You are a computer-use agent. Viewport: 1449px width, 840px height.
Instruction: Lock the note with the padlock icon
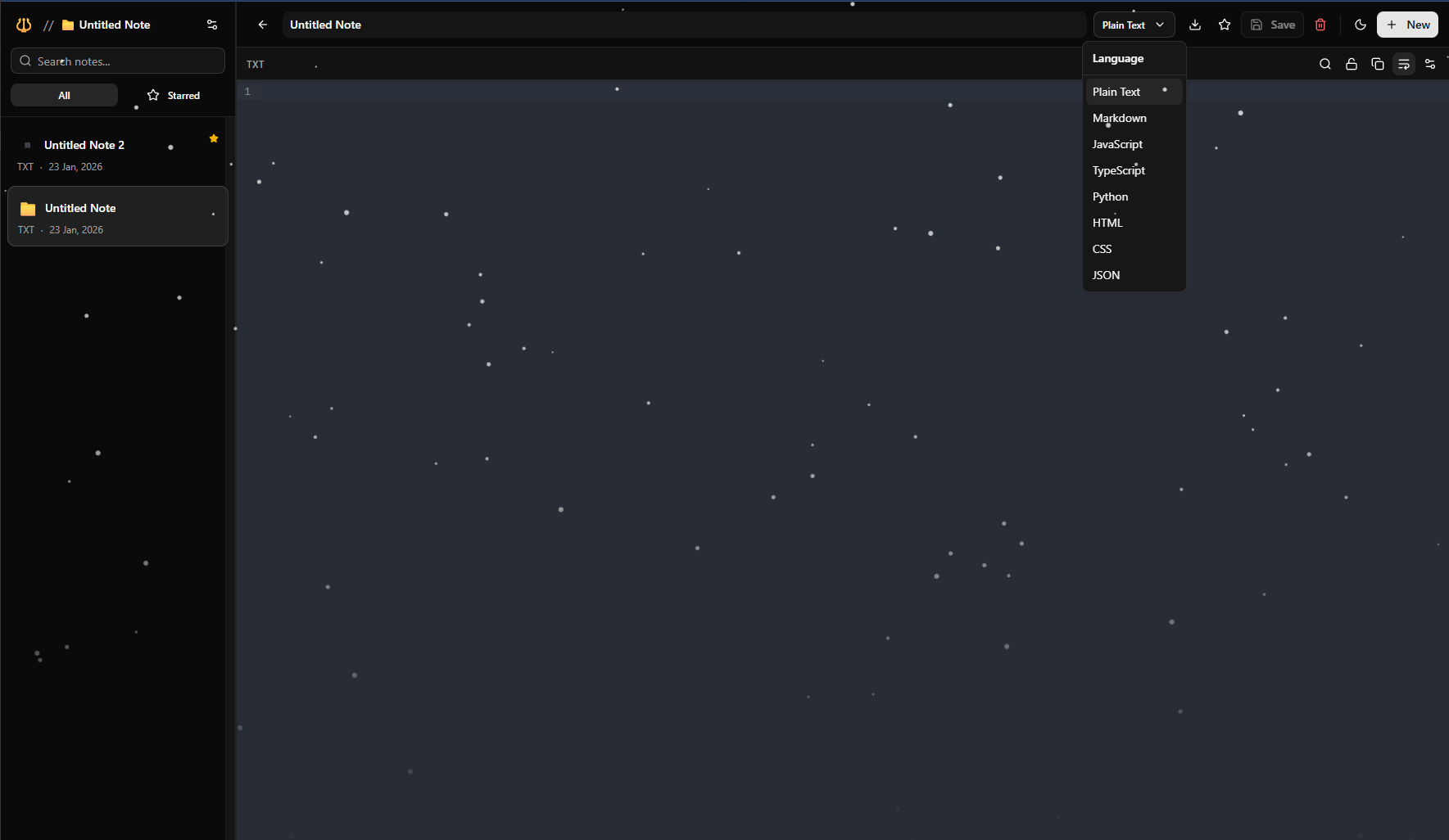point(1351,64)
